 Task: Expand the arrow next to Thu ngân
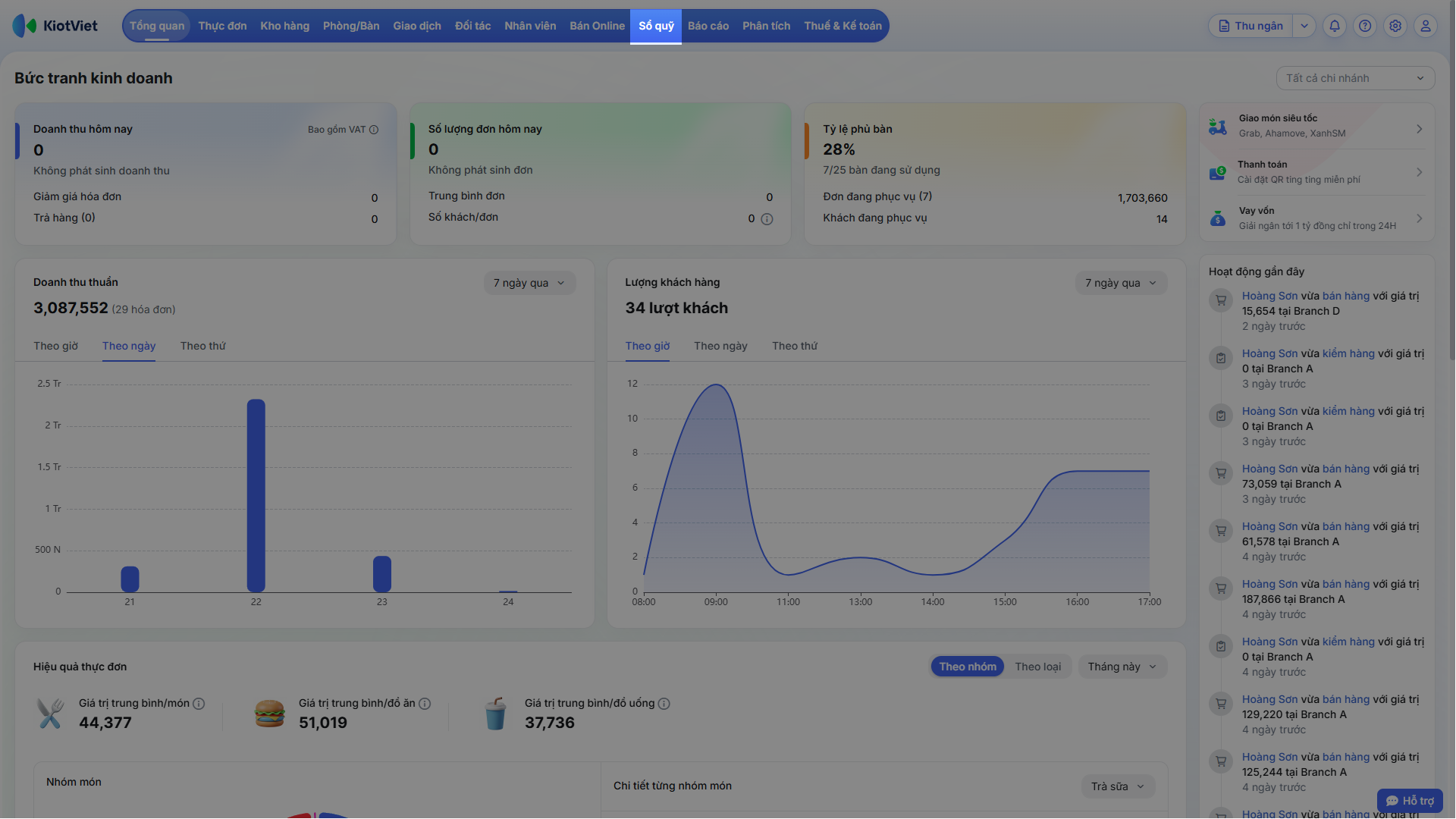point(1304,26)
